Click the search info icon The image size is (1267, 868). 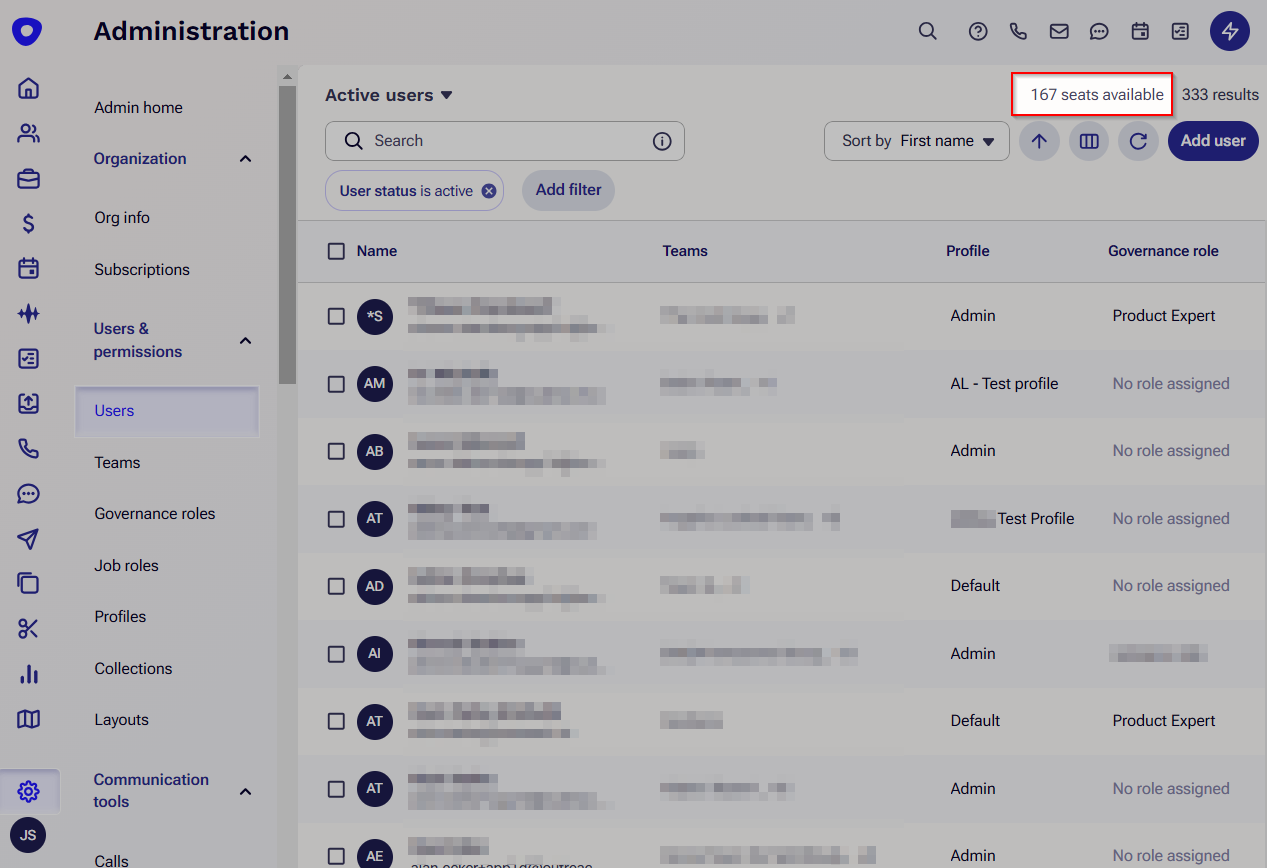662,141
